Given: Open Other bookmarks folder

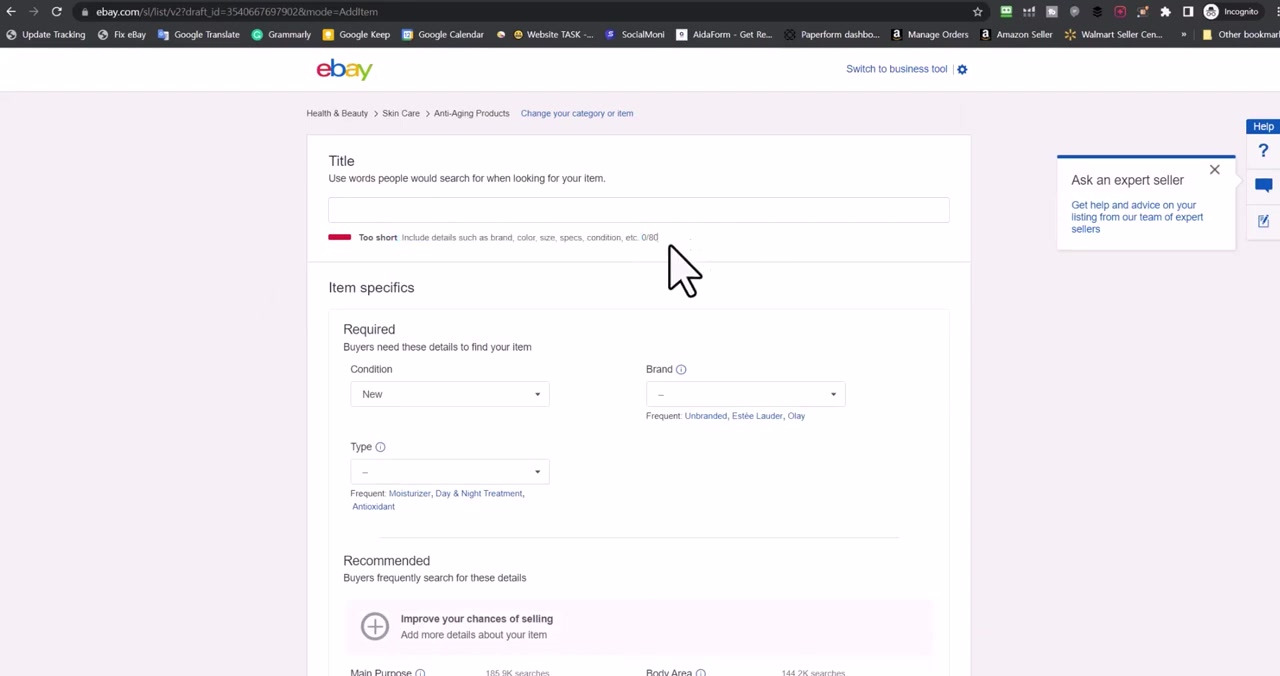Looking at the screenshot, I should (x=1241, y=34).
